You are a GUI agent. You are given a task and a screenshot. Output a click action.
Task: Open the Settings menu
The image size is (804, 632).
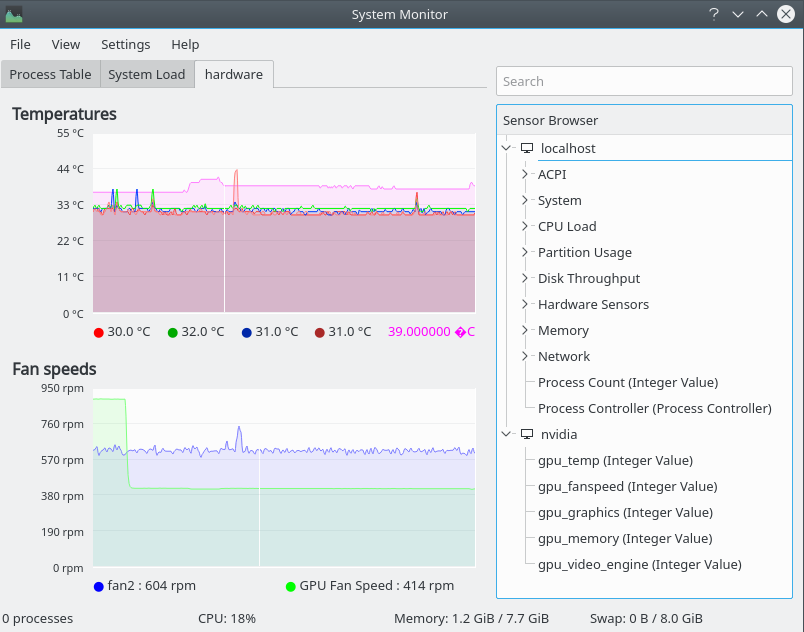(126, 45)
